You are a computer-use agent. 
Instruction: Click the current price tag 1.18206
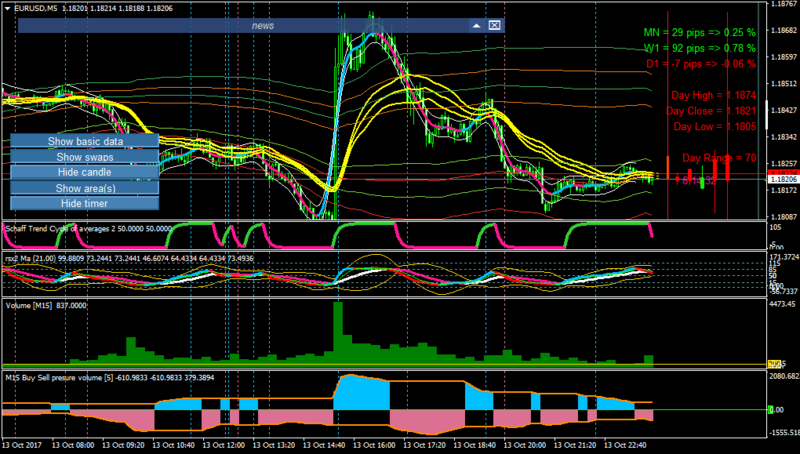pos(783,180)
